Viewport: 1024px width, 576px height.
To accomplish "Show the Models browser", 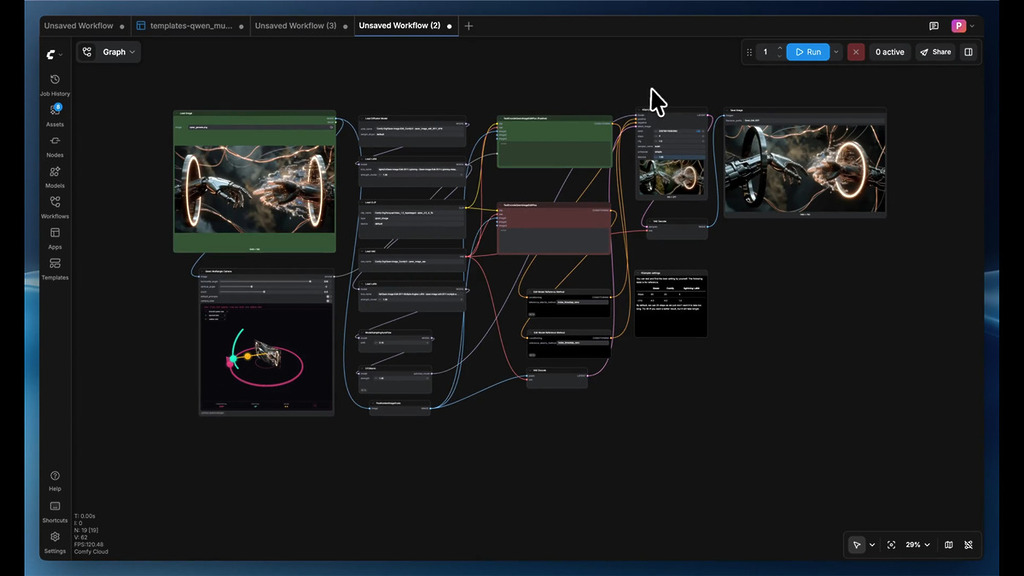I will pos(55,176).
